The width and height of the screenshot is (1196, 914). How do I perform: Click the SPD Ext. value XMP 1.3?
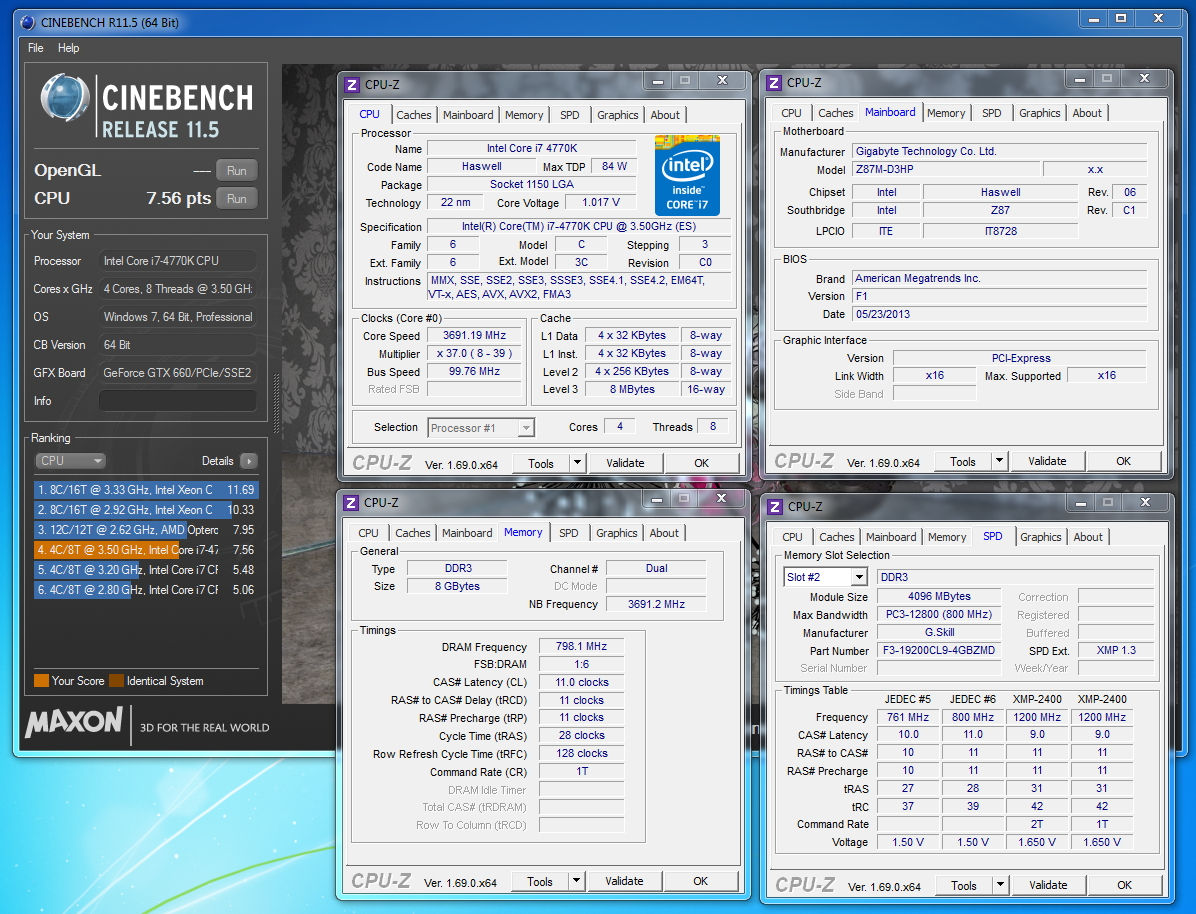click(1116, 650)
